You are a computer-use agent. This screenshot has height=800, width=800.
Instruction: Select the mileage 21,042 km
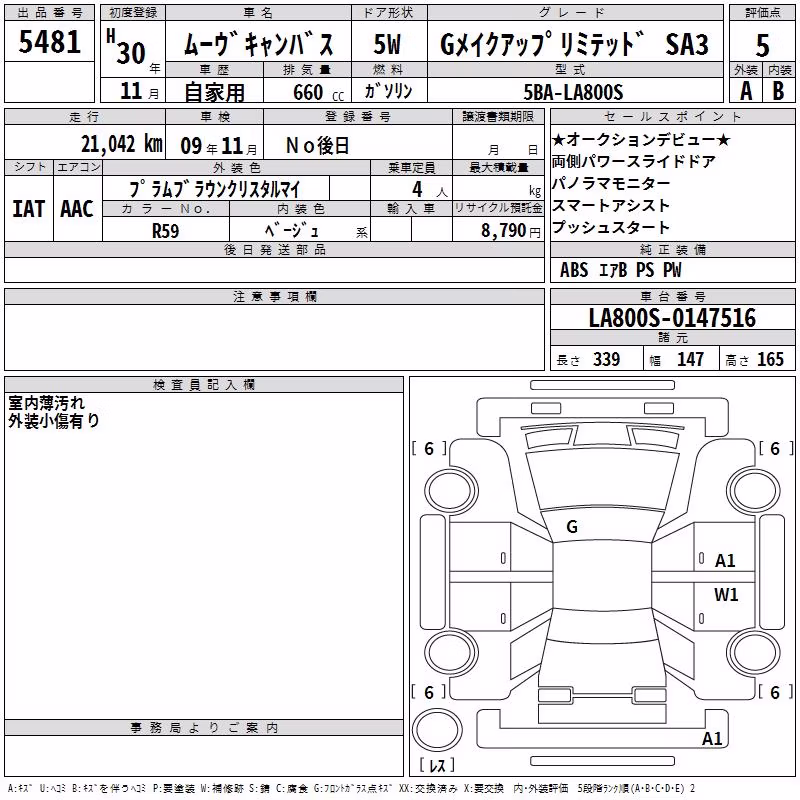click(122, 144)
